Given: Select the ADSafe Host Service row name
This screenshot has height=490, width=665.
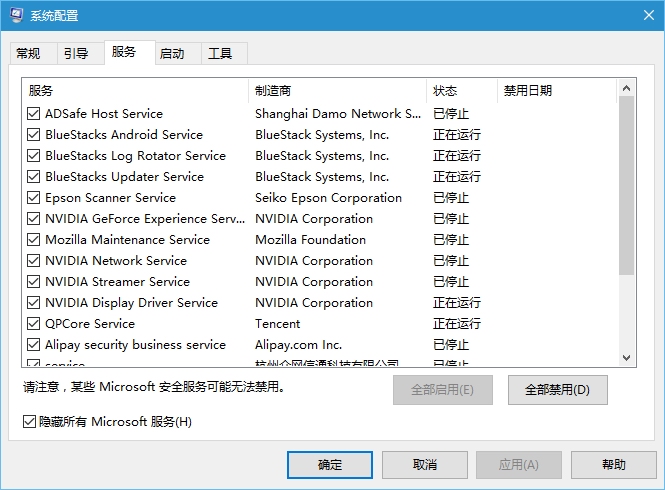Looking at the screenshot, I should [104, 114].
